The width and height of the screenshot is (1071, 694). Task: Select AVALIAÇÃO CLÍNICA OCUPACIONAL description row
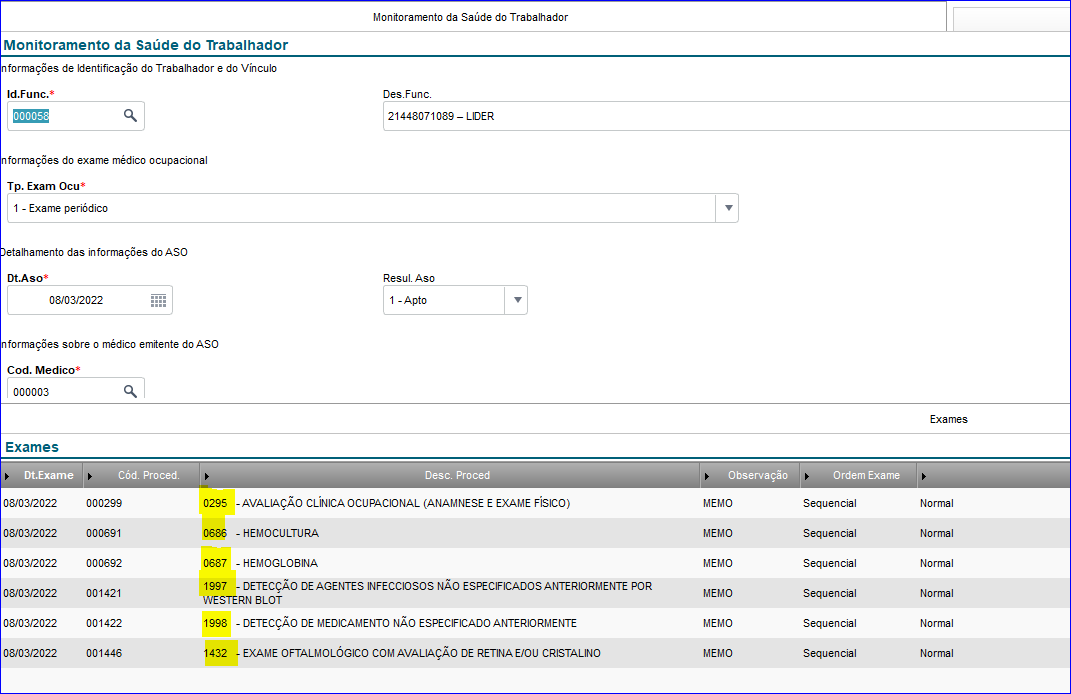point(387,503)
